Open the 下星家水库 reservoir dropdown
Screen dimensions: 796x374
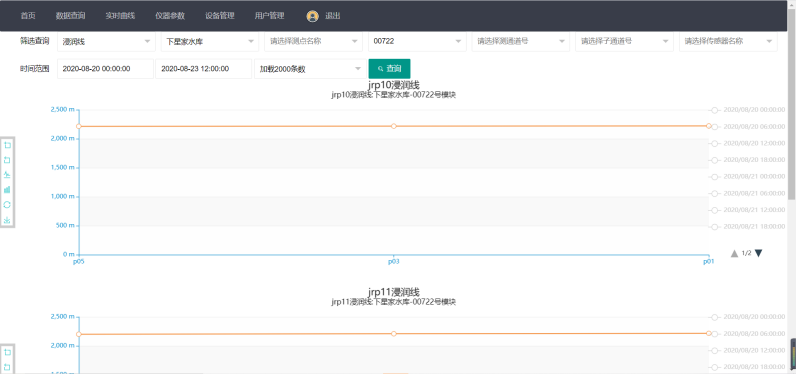click(x=210, y=42)
